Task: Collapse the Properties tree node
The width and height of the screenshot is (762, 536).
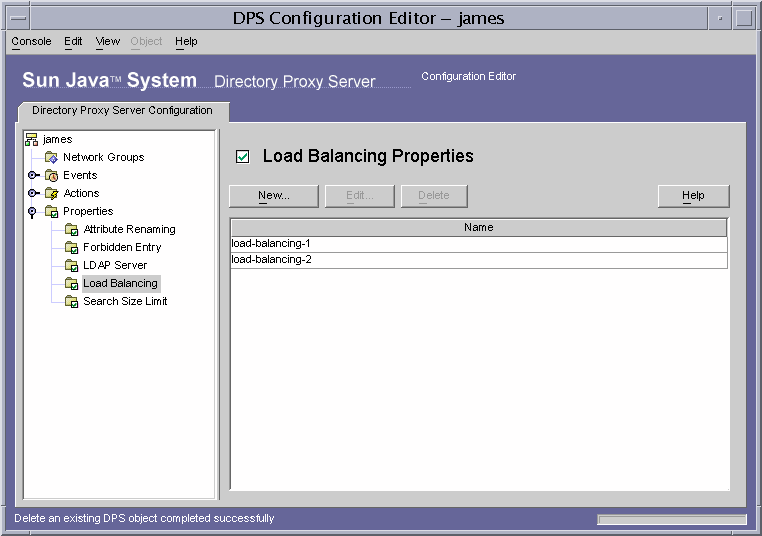Action: (32, 212)
